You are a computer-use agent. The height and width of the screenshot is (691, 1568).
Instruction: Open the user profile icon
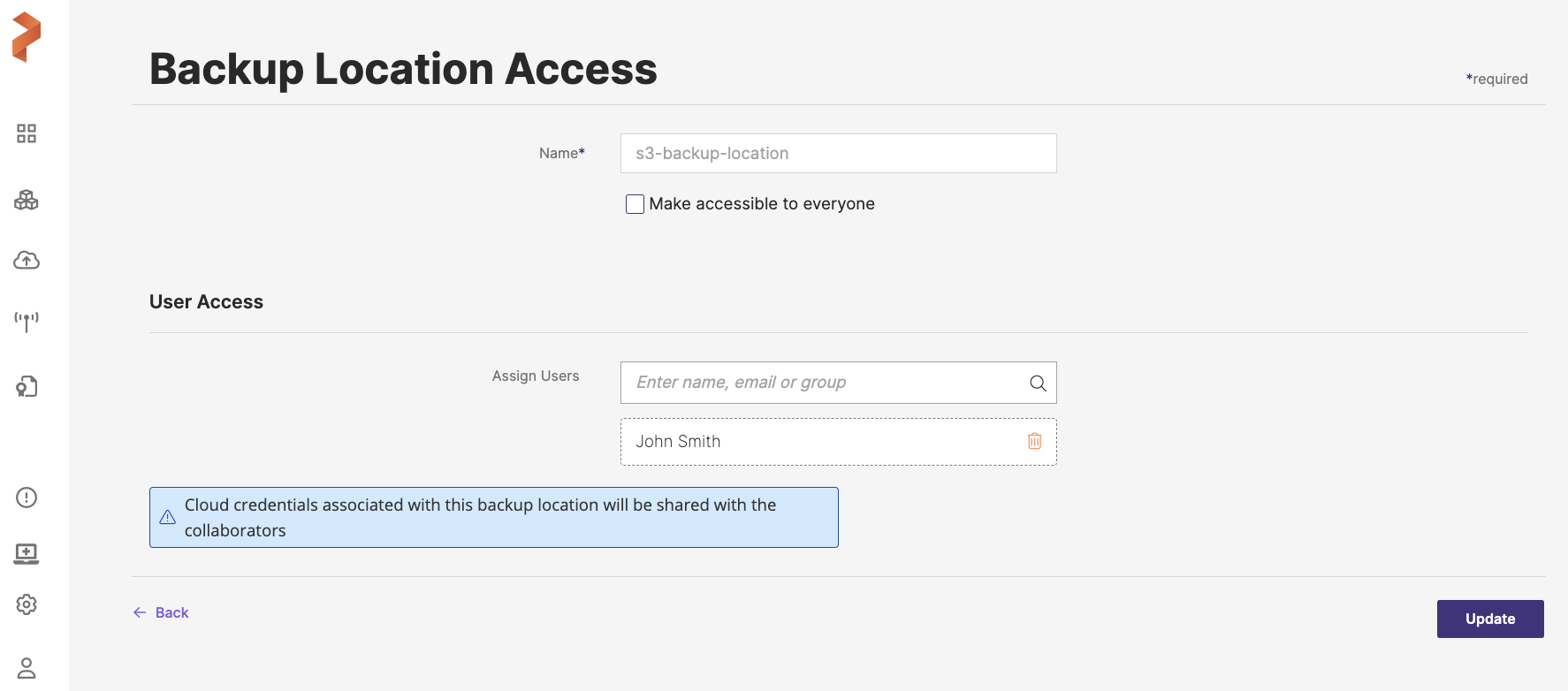pyautogui.click(x=27, y=668)
